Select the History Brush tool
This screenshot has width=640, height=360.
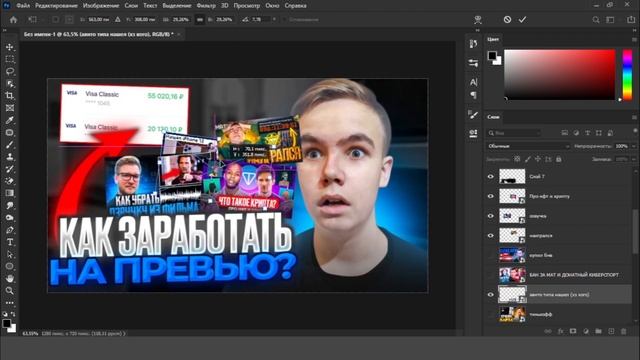tap(10, 169)
